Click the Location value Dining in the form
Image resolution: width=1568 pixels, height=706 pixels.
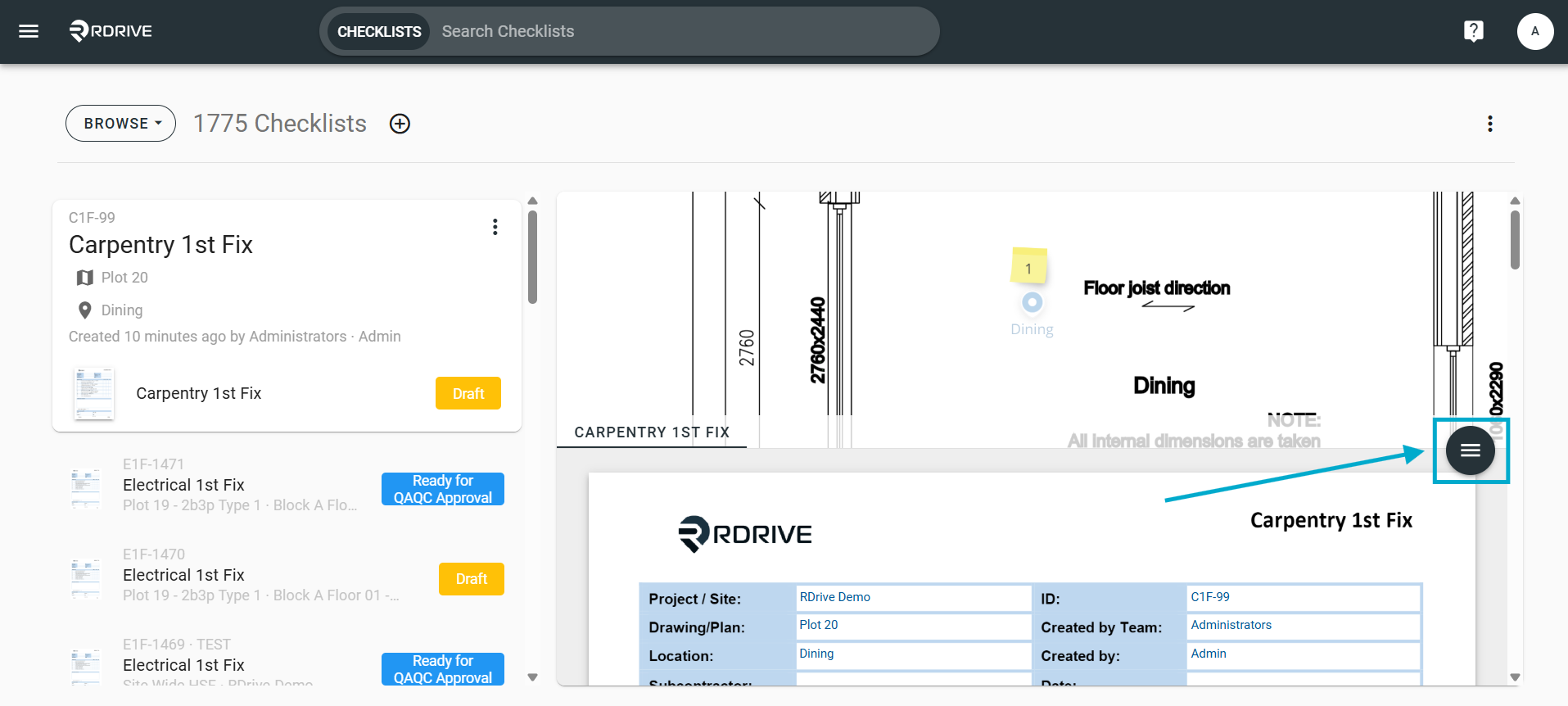coord(816,654)
